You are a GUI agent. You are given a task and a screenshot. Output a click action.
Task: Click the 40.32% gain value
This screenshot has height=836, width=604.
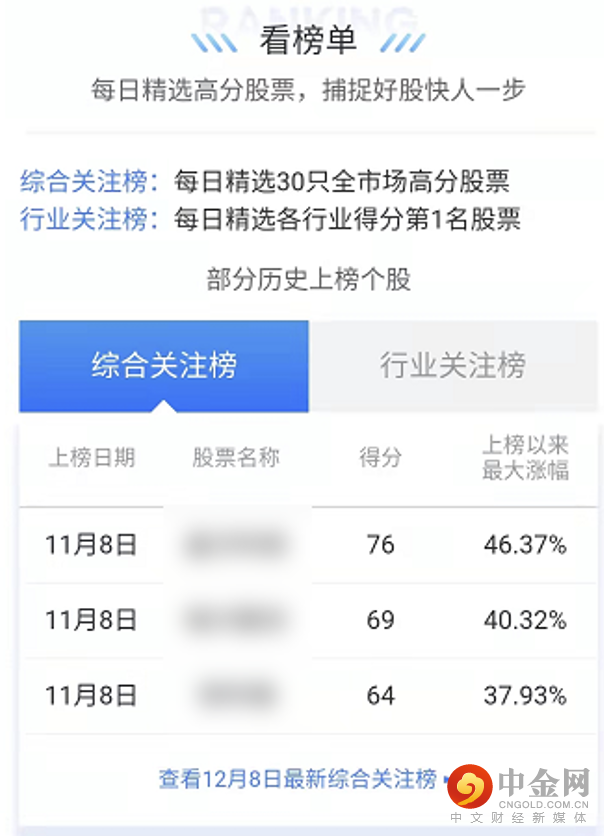pos(525,620)
